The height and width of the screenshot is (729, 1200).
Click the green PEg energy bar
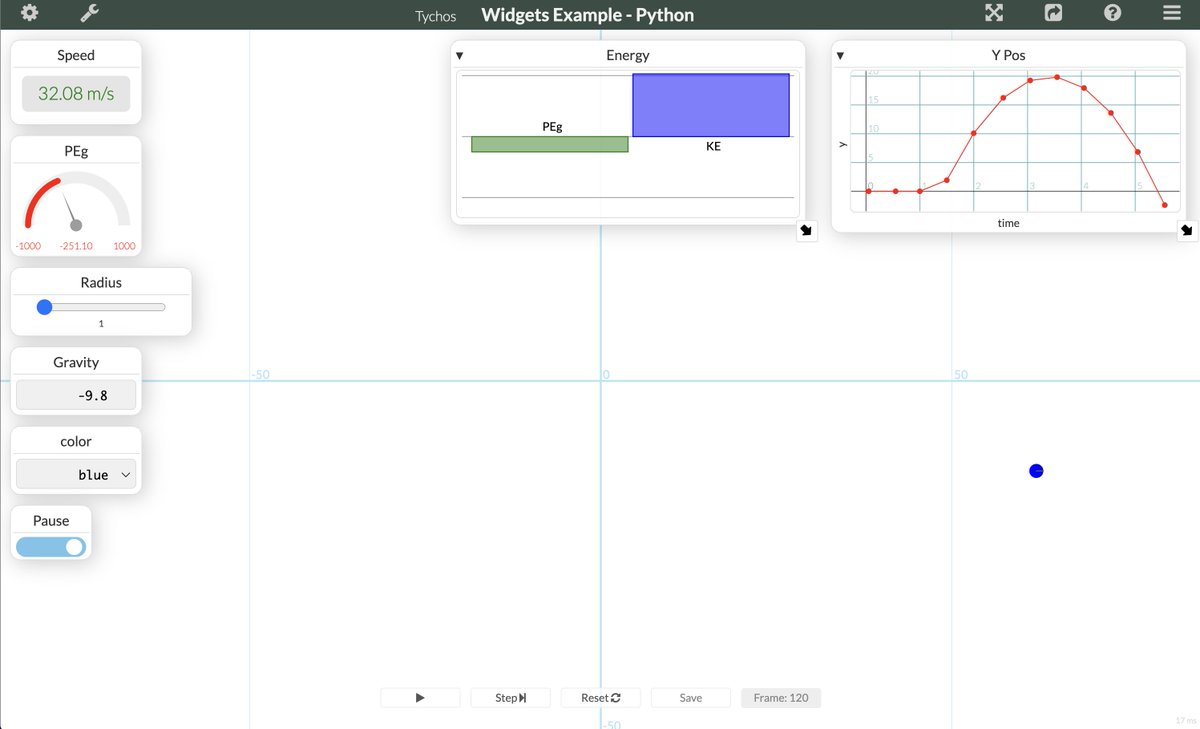(550, 144)
